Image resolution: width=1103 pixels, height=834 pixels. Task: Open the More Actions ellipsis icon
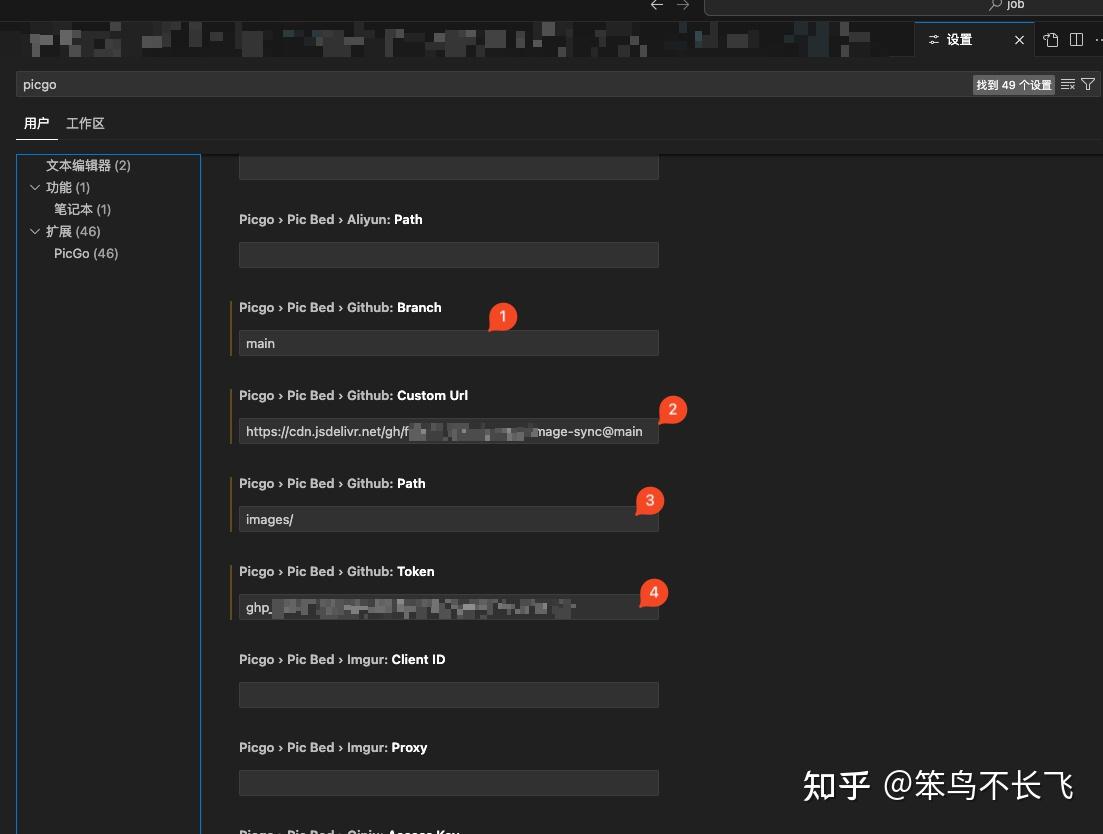[1097, 39]
